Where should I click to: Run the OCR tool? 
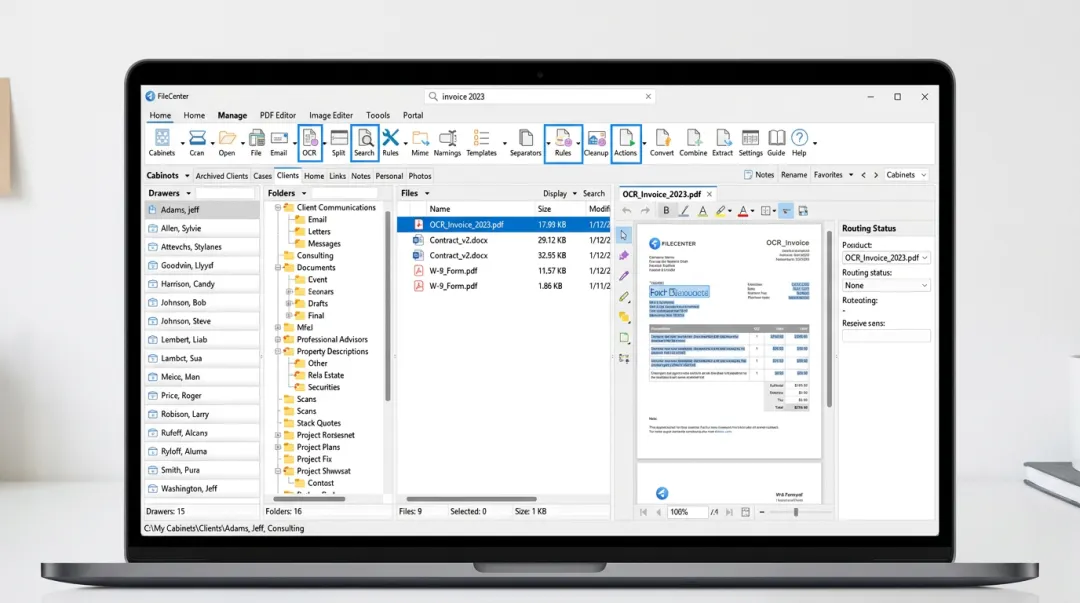(x=309, y=143)
